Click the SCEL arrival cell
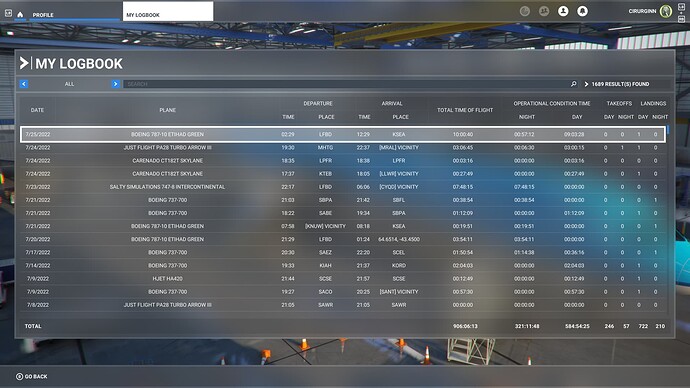The image size is (690, 388). (x=399, y=253)
